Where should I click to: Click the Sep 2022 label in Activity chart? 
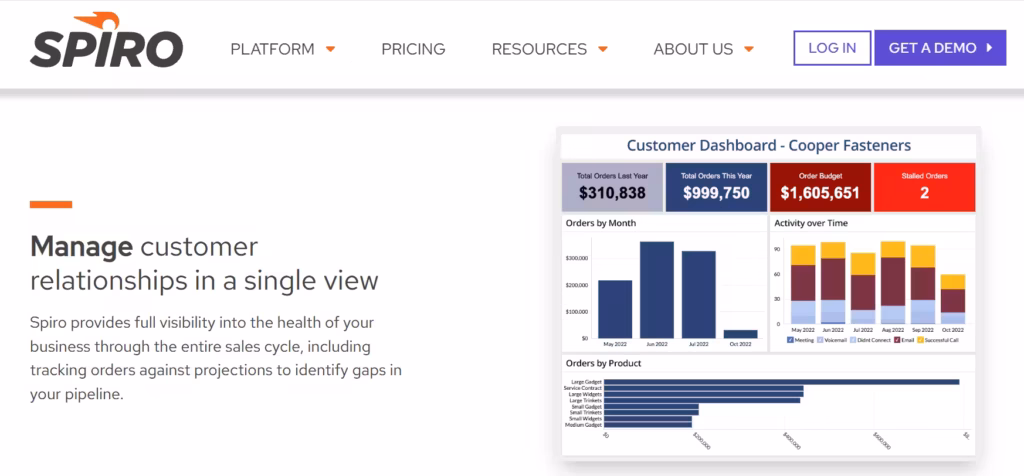point(923,330)
